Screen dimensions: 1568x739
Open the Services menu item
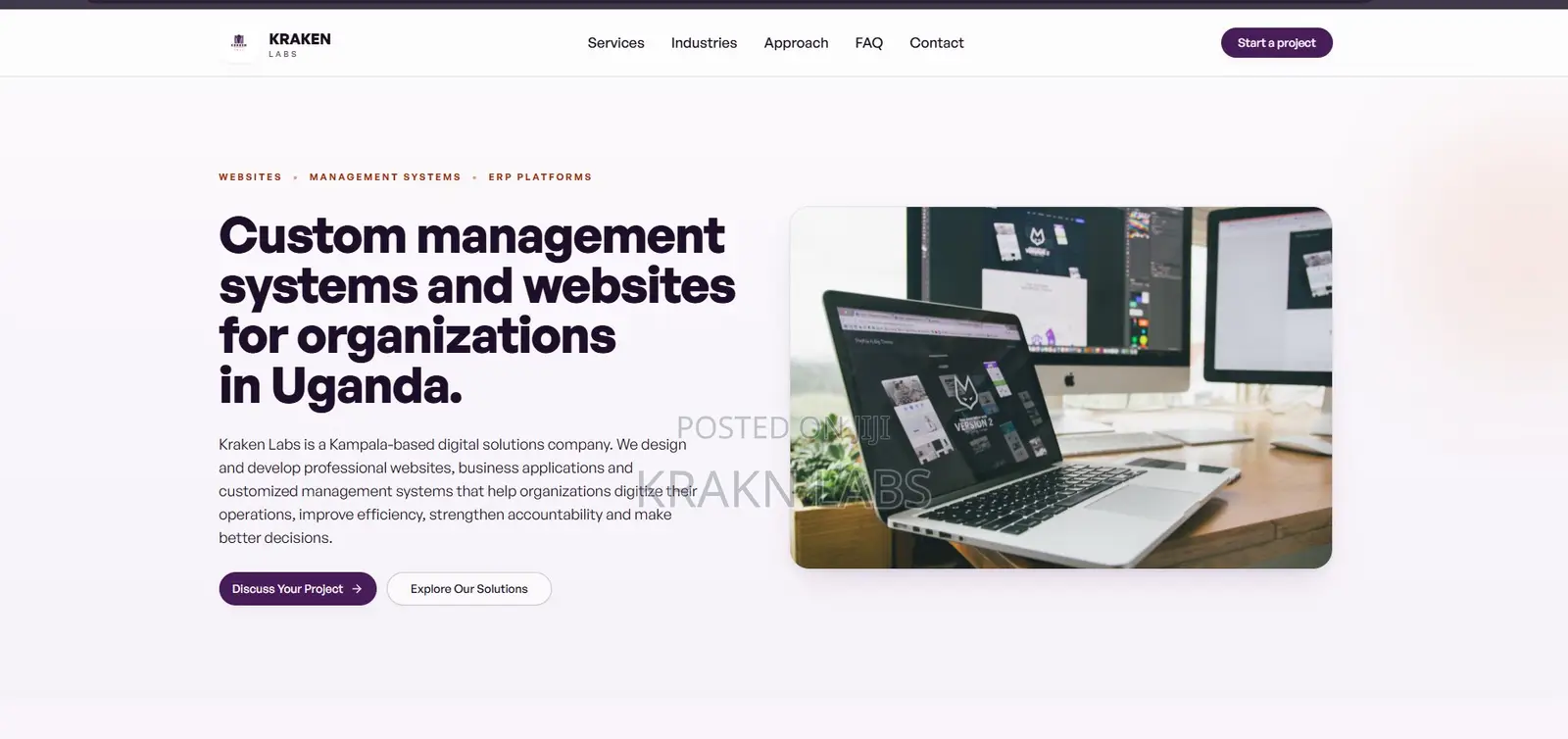coord(615,43)
